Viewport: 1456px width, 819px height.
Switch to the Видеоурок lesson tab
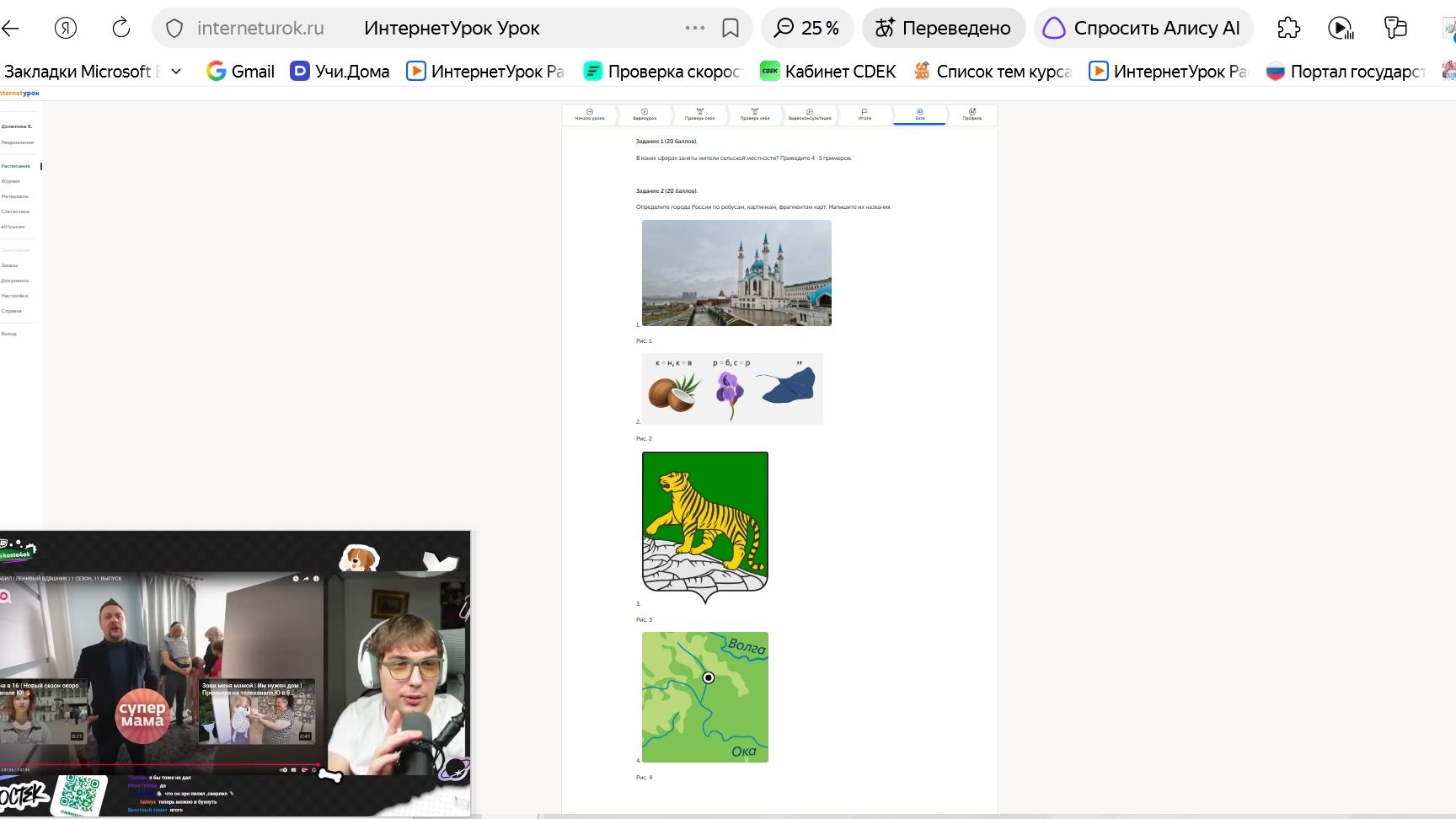click(x=645, y=115)
